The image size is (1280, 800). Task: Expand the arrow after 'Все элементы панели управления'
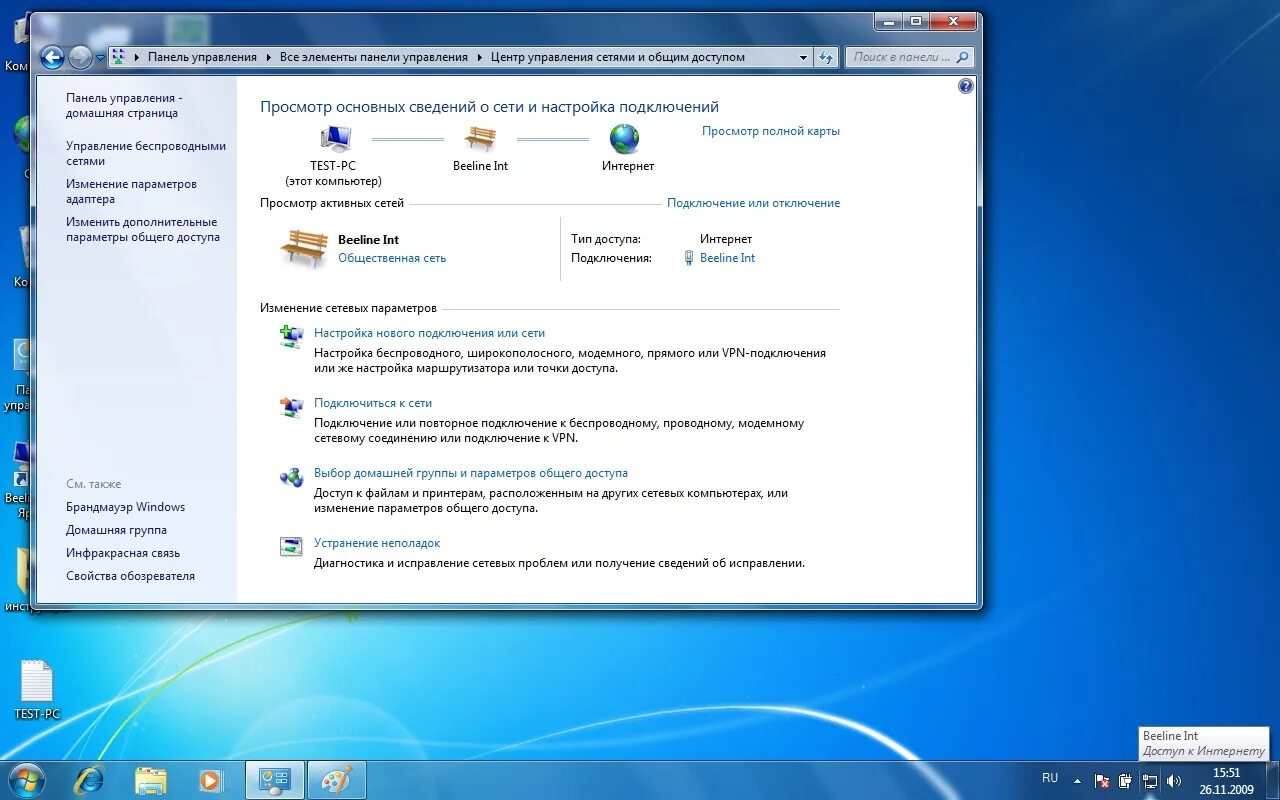click(x=478, y=57)
